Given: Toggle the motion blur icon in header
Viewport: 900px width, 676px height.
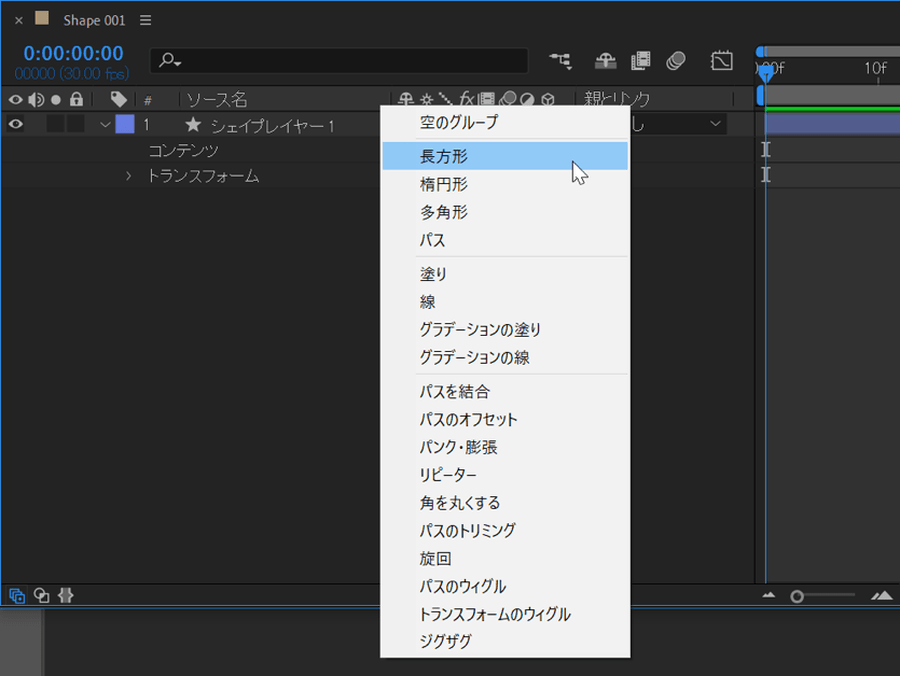Looking at the screenshot, I should [676, 61].
